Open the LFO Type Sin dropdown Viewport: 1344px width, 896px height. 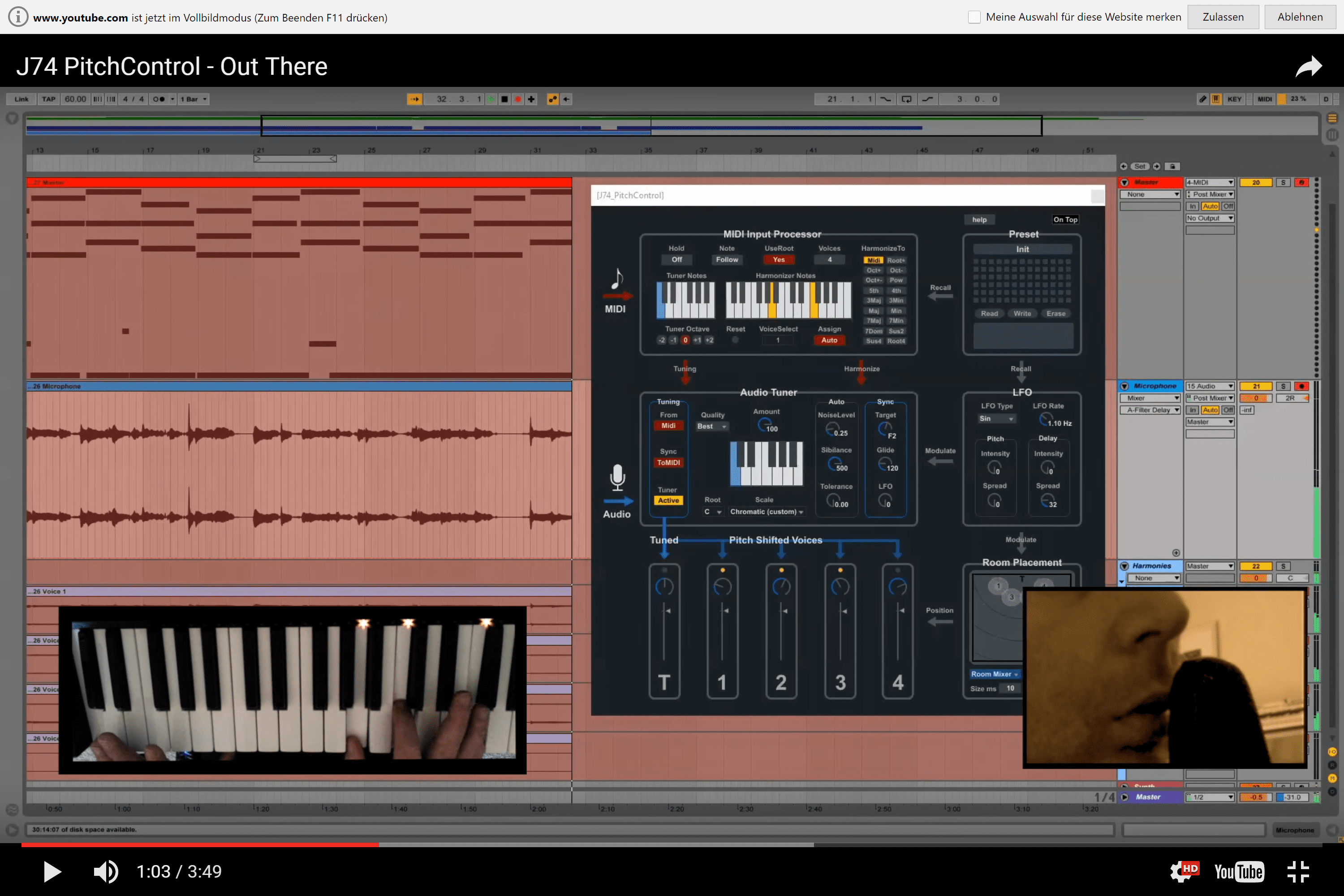tap(996, 418)
